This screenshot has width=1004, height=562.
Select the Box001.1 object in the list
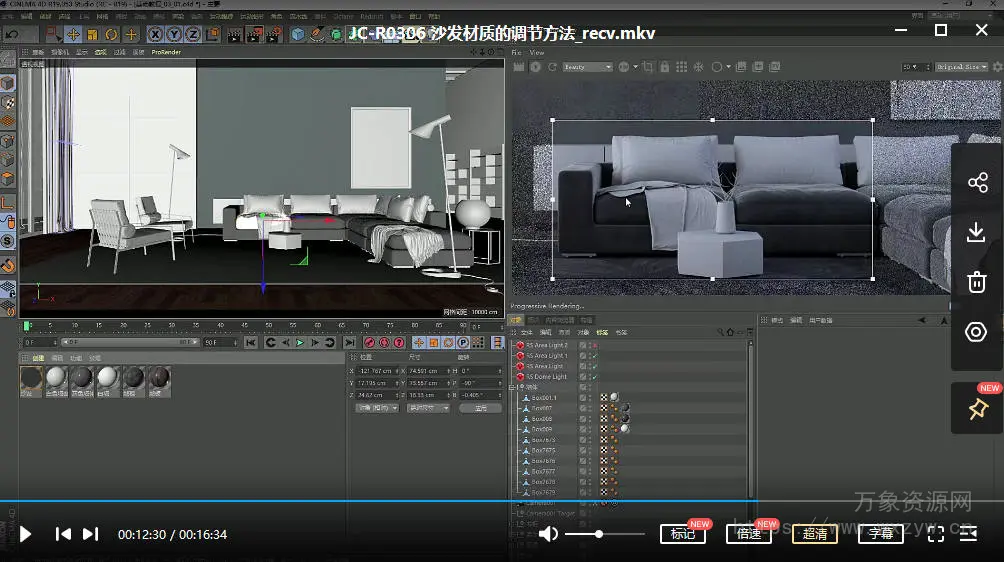coord(544,398)
